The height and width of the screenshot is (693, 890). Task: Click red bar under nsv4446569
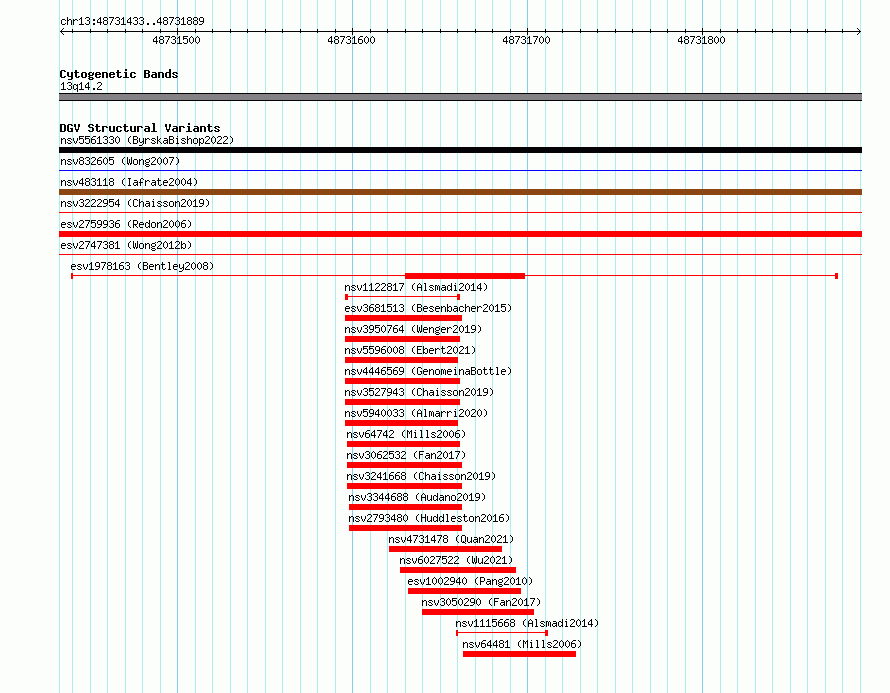(402, 381)
